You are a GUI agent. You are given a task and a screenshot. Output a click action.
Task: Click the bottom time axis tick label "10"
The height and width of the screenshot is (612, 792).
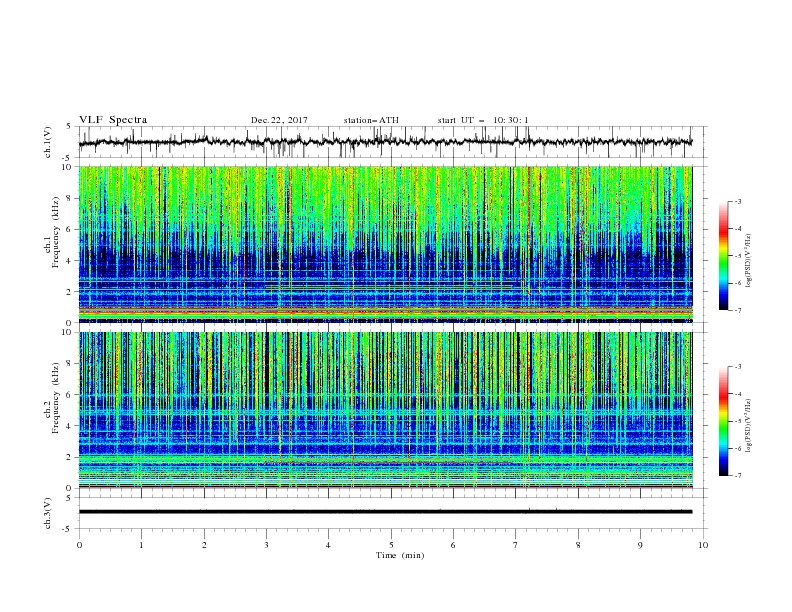[x=703, y=545]
